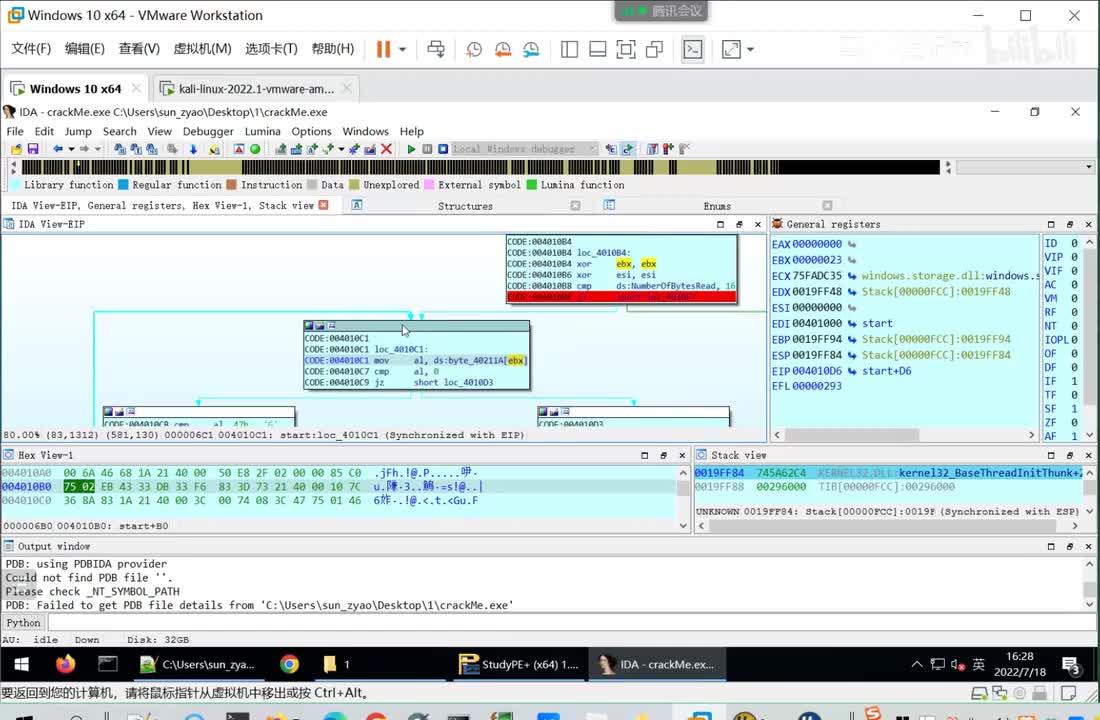Open Chrome from the guest taskbar
Screen dimensions: 1100x720
(x=289, y=664)
